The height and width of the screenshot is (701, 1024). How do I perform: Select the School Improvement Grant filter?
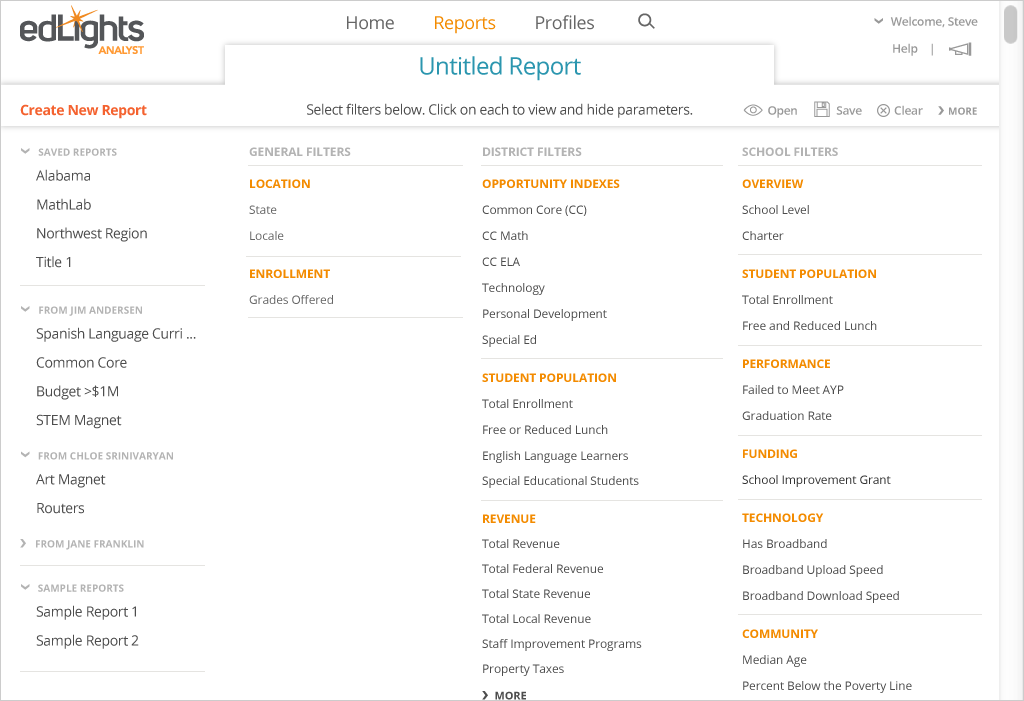(x=816, y=480)
